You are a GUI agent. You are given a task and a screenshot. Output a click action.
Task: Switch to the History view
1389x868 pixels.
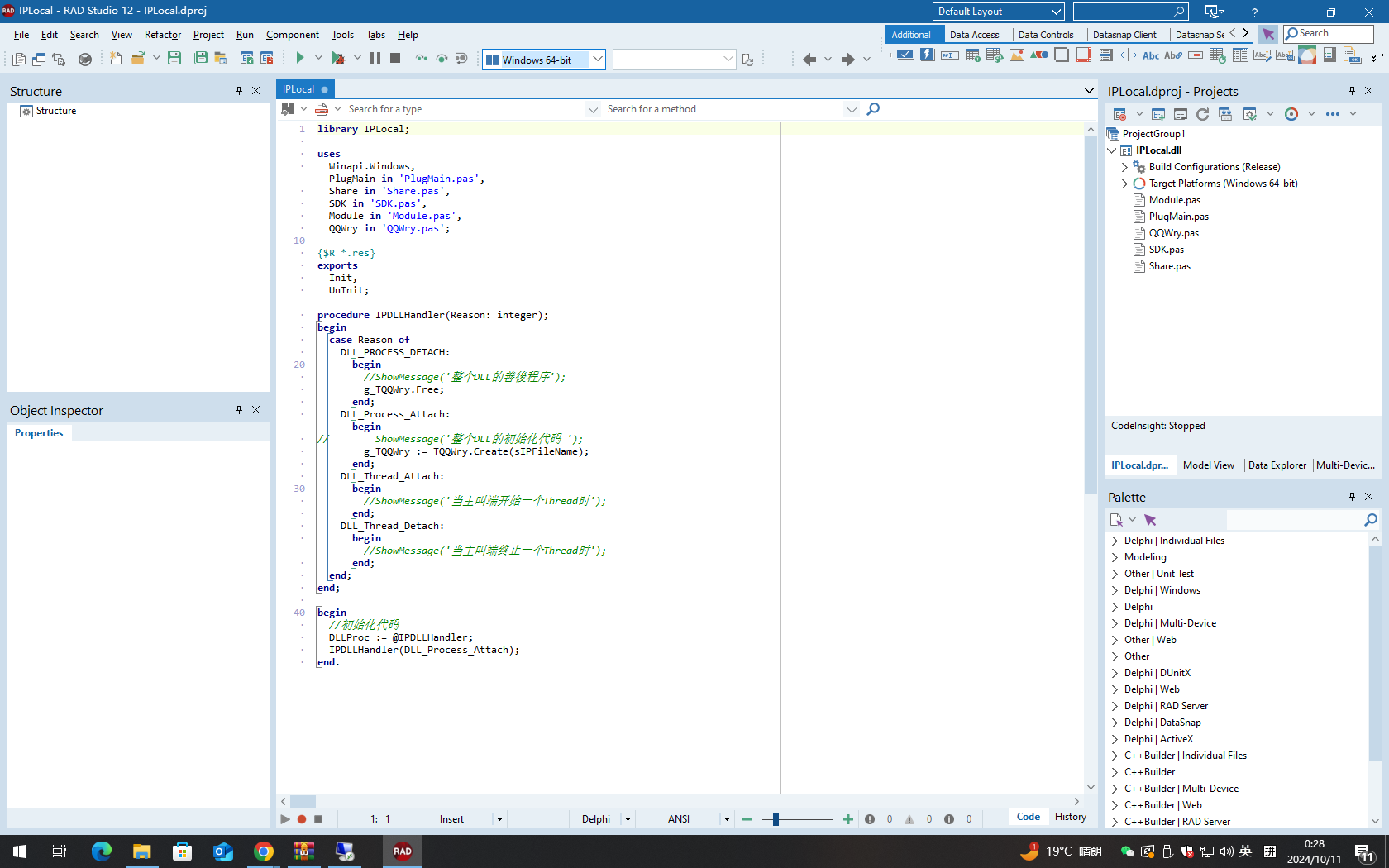point(1070,817)
